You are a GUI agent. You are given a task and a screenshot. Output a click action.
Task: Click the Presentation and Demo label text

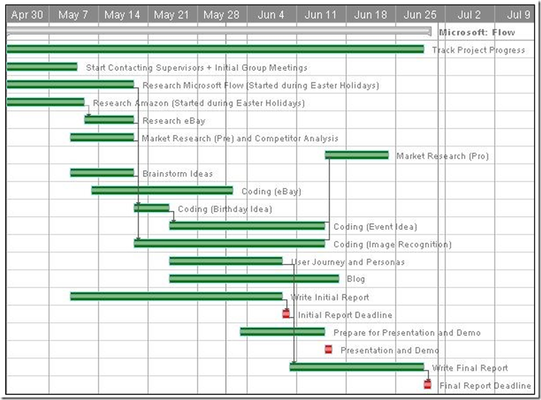[390, 350]
